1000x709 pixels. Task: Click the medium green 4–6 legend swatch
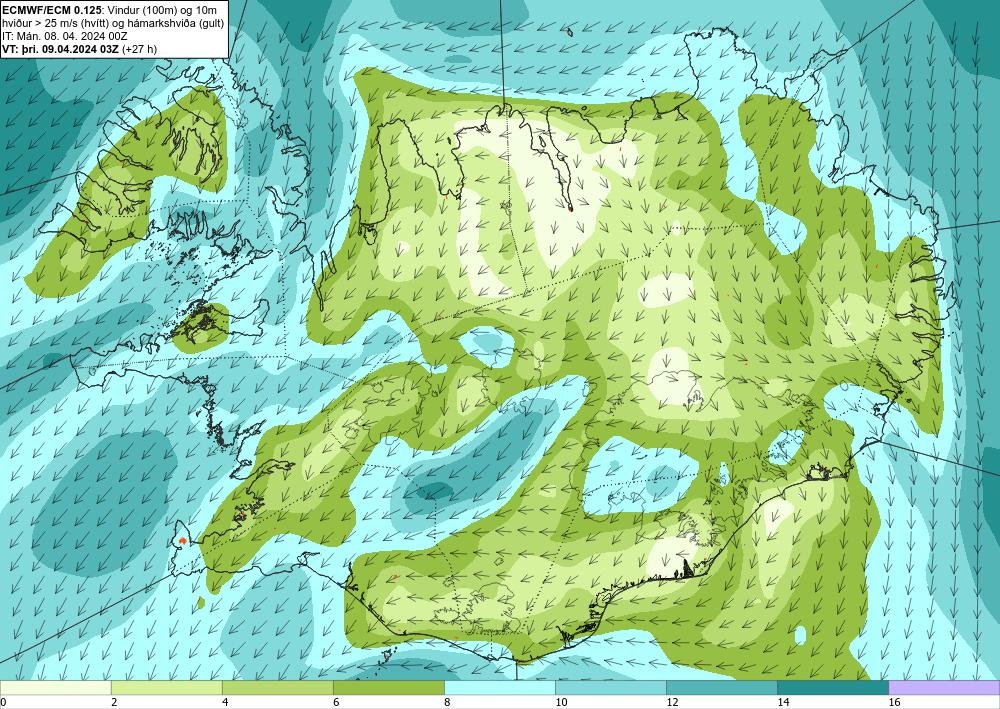tap(277, 687)
